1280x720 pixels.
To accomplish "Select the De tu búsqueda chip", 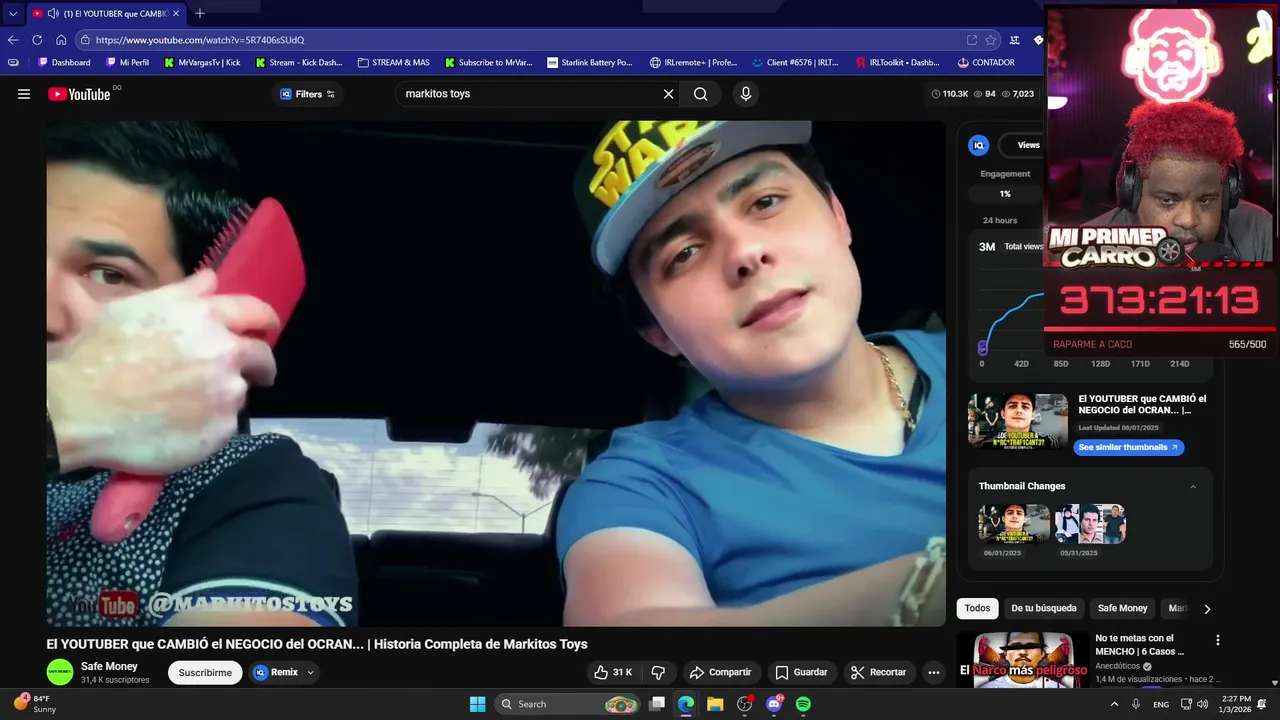I will tap(1044, 608).
